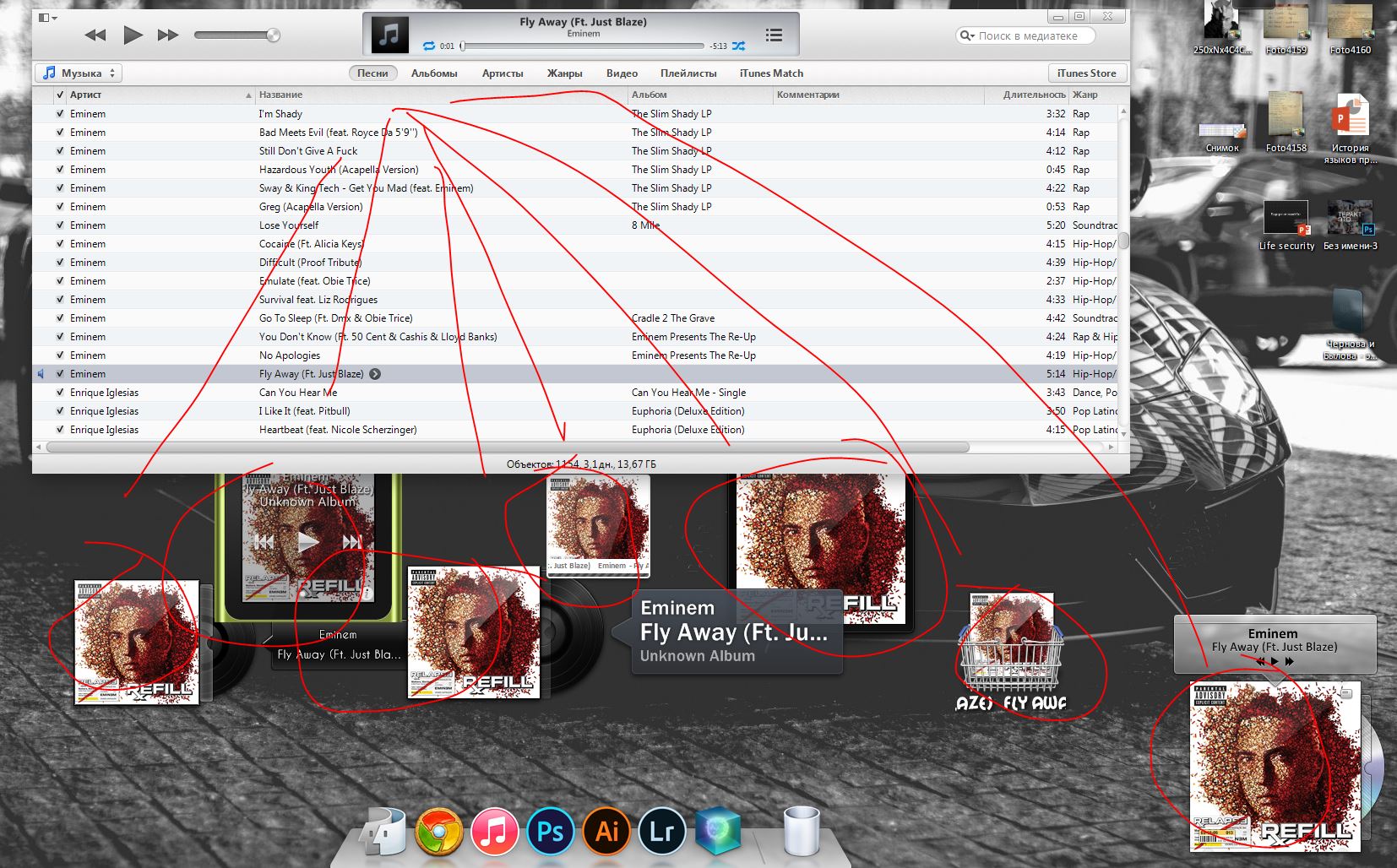Click the music note artwork in the now playing display
Image resolution: width=1397 pixels, height=868 pixels.
coord(389,35)
